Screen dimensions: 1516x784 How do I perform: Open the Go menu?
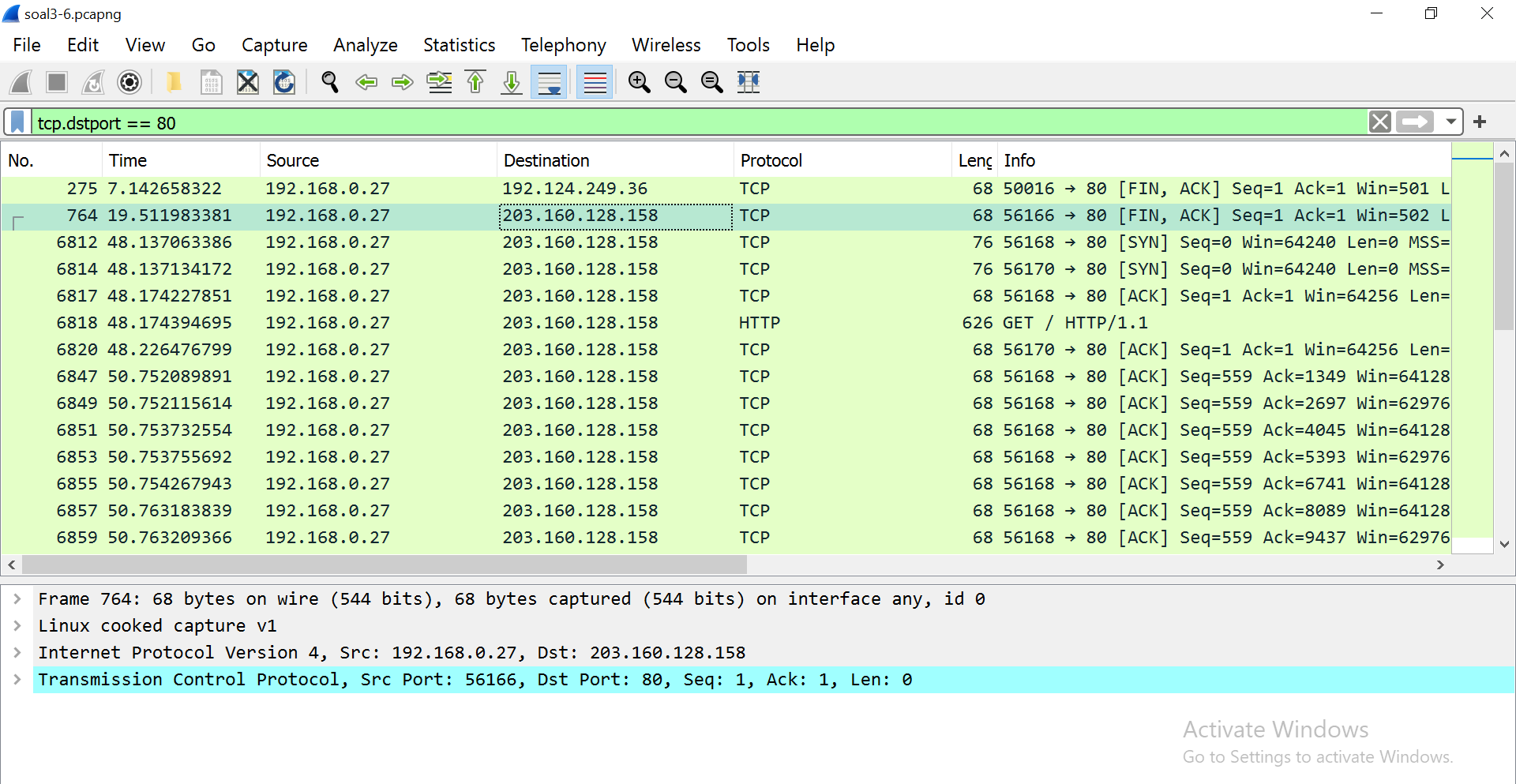tap(203, 45)
